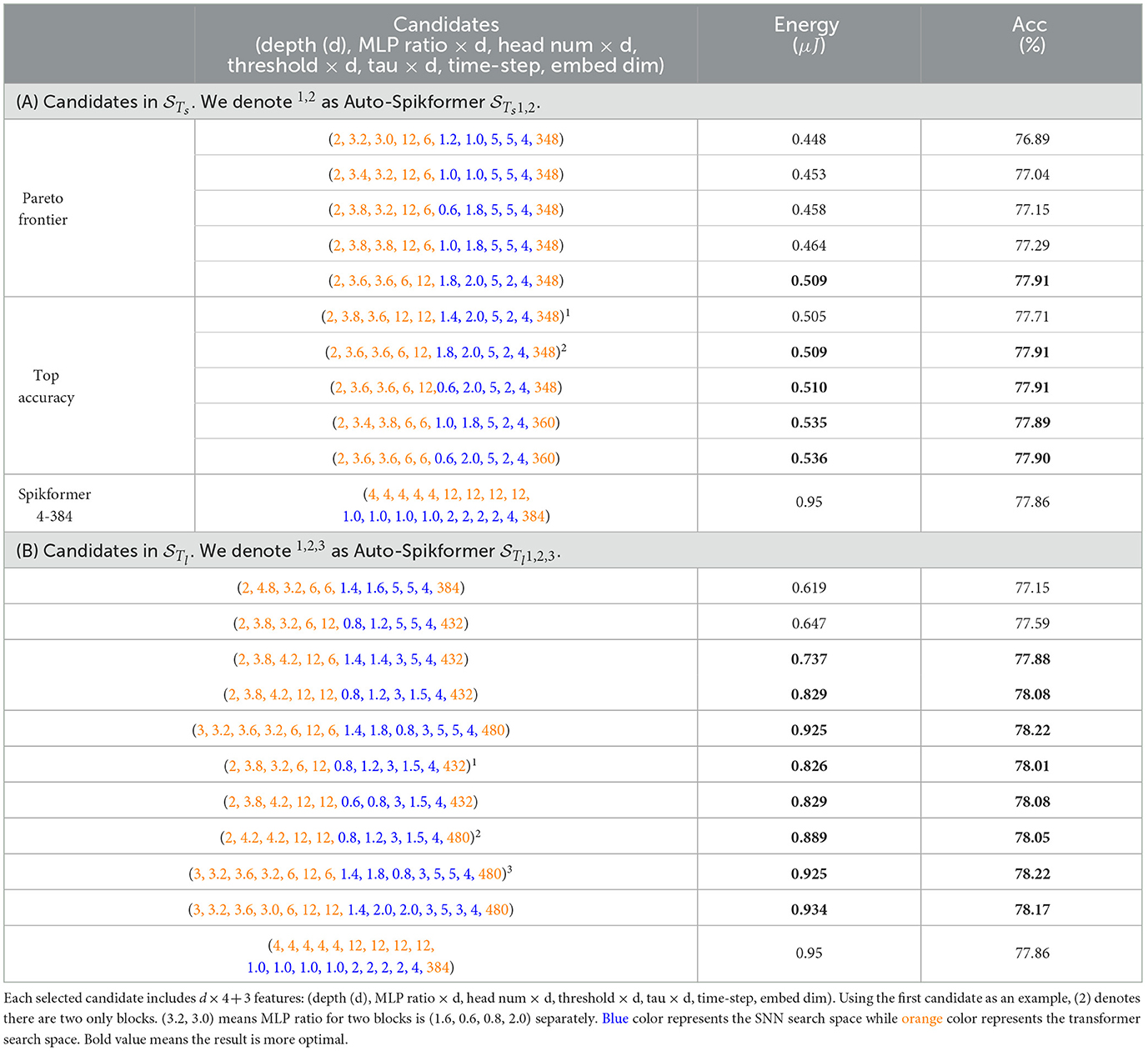Click the bold accuracy value 77.90
The height and width of the screenshot is (1051, 1148).
[1032, 458]
